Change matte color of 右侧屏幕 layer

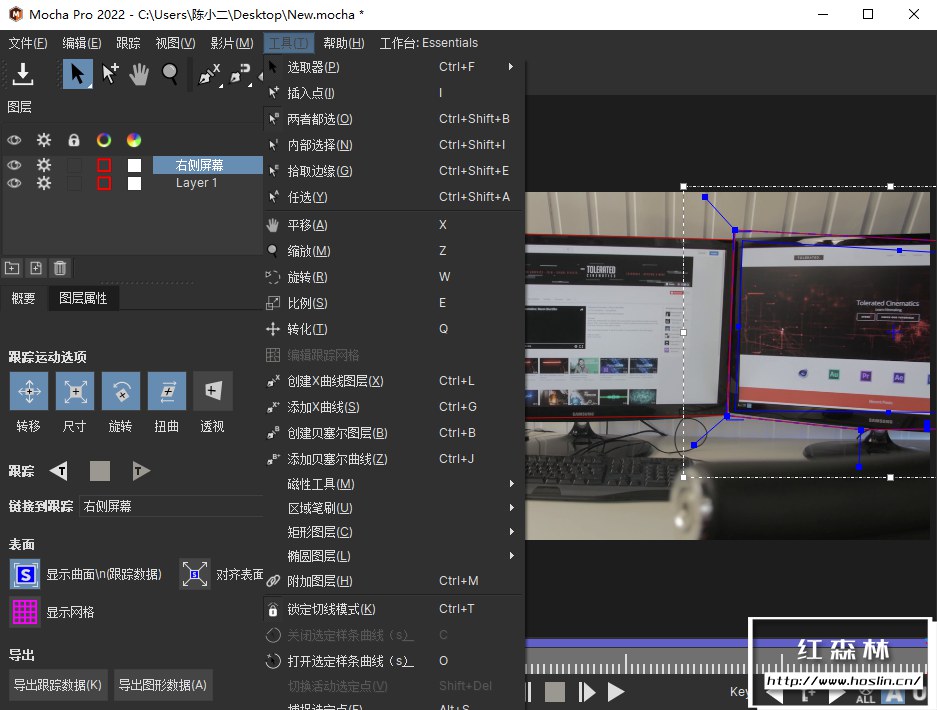pos(134,165)
